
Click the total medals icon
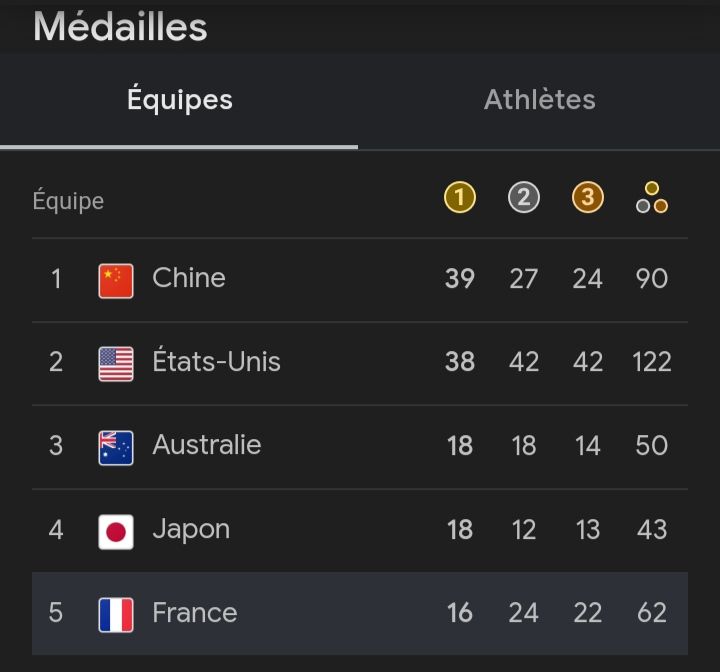[x=652, y=198]
